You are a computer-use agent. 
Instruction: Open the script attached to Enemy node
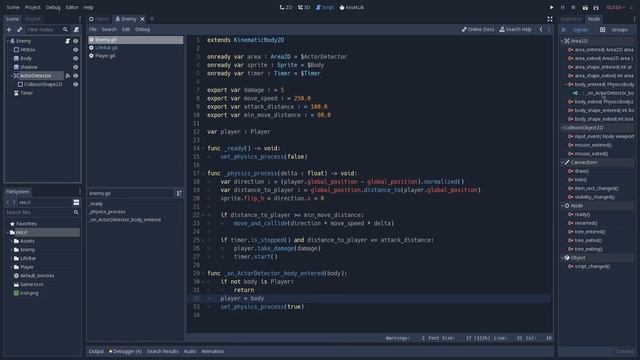point(68,41)
